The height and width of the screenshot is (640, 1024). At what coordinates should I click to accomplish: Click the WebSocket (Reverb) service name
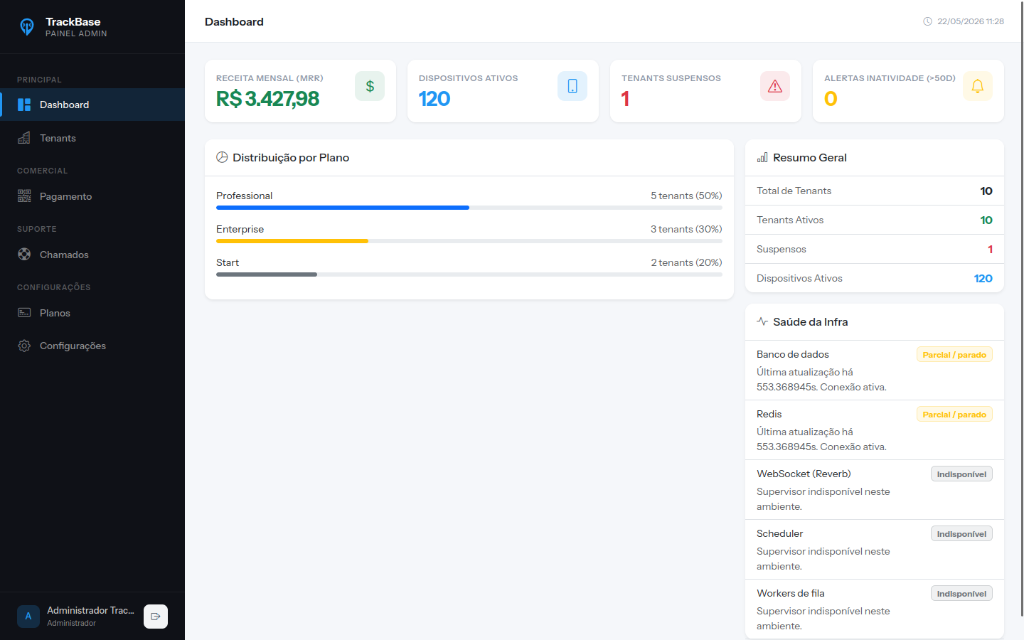pyautogui.click(x=803, y=473)
